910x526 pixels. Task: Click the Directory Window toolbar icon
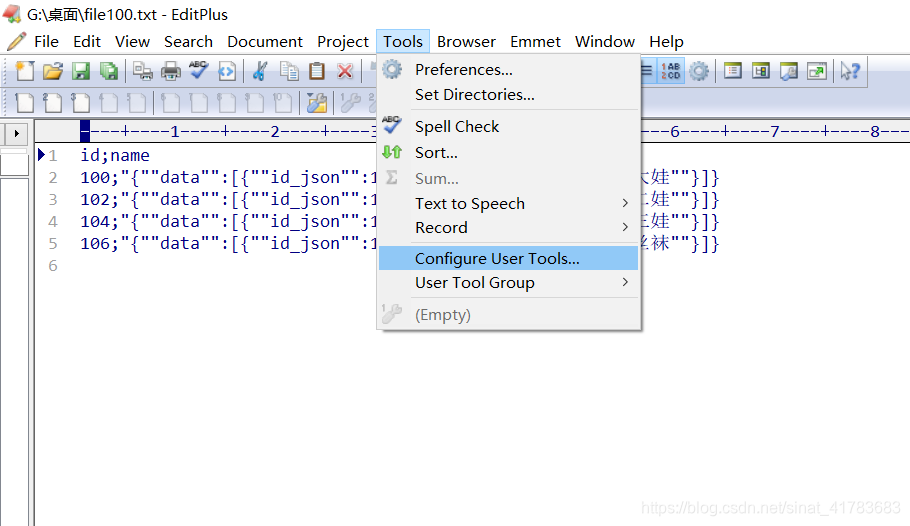point(761,71)
